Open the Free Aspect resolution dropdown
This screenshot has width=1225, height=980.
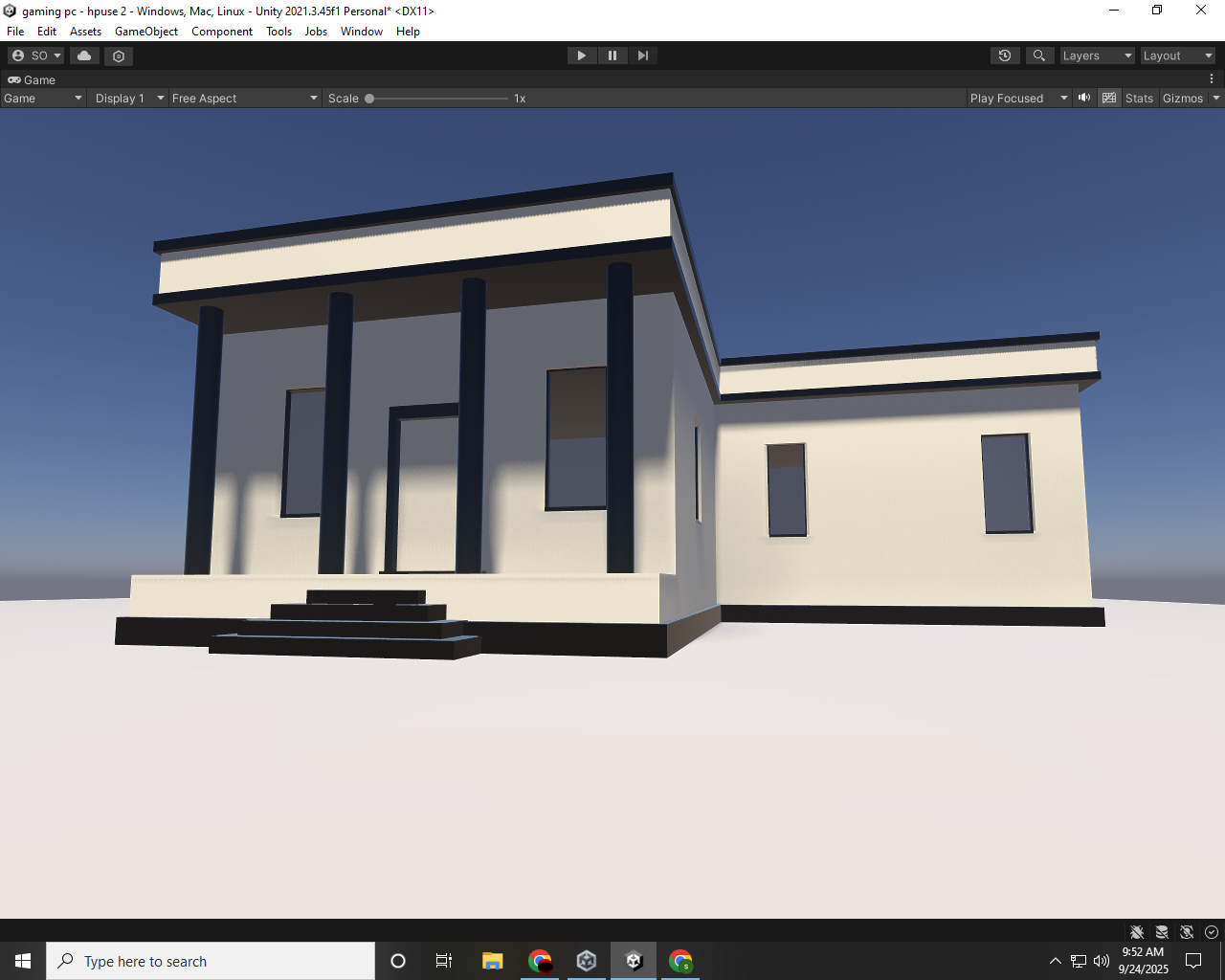click(x=244, y=98)
